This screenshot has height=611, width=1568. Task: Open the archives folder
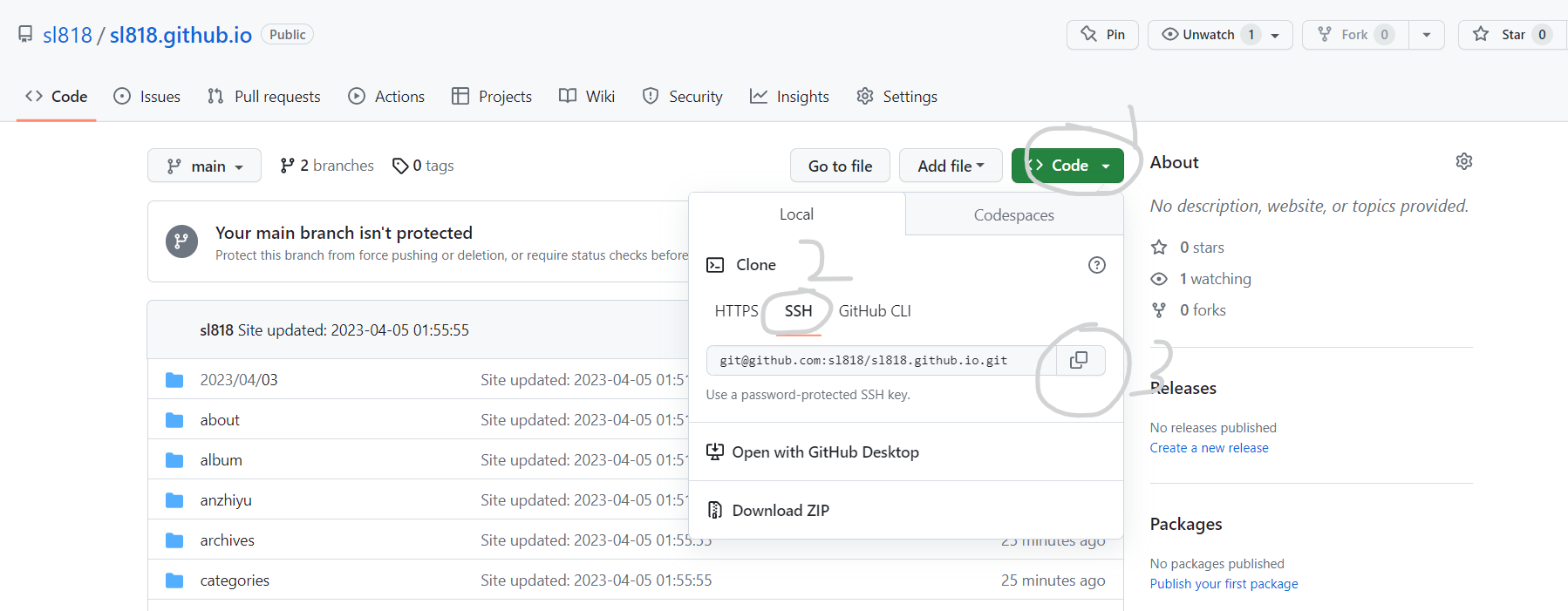pyautogui.click(x=227, y=540)
